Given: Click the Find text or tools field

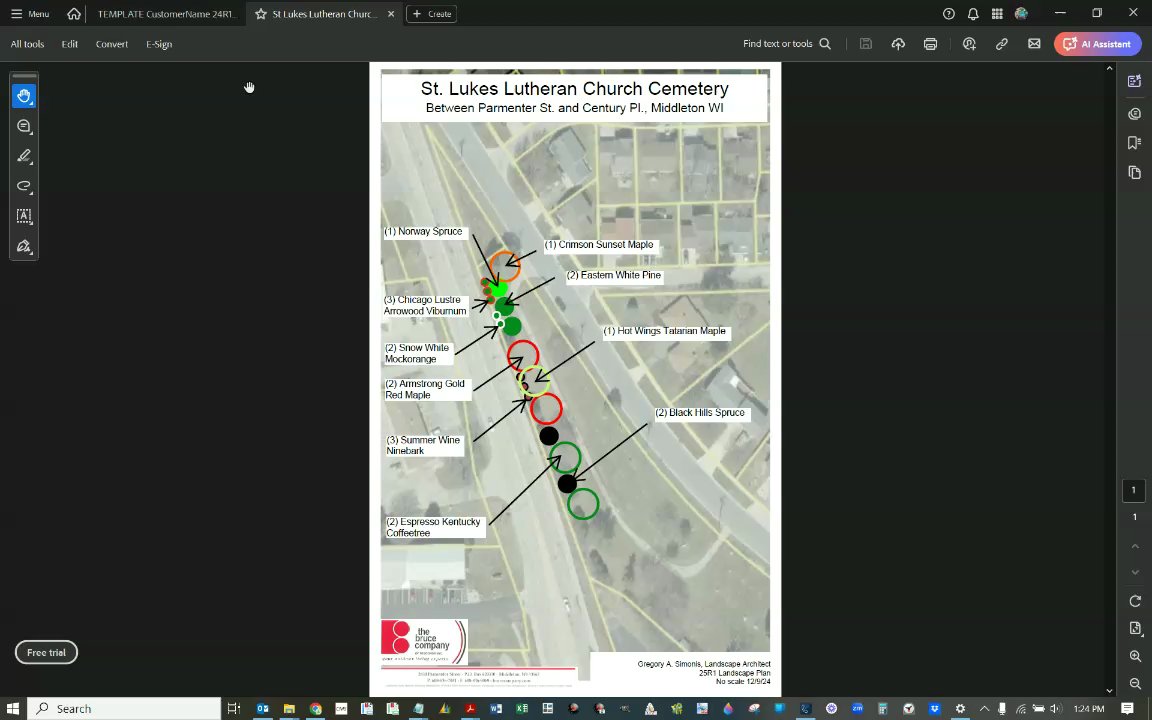Looking at the screenshot, I should 787,44.
